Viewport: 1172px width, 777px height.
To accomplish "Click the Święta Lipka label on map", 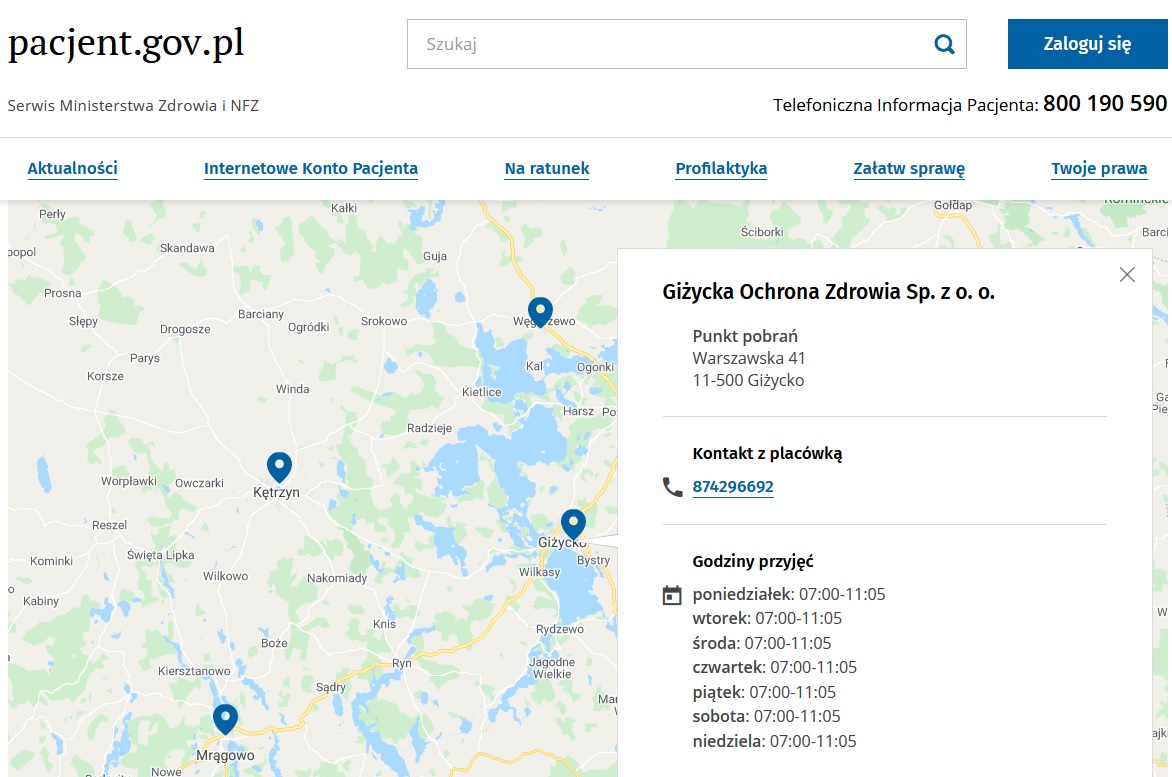I will coord(161,555).
